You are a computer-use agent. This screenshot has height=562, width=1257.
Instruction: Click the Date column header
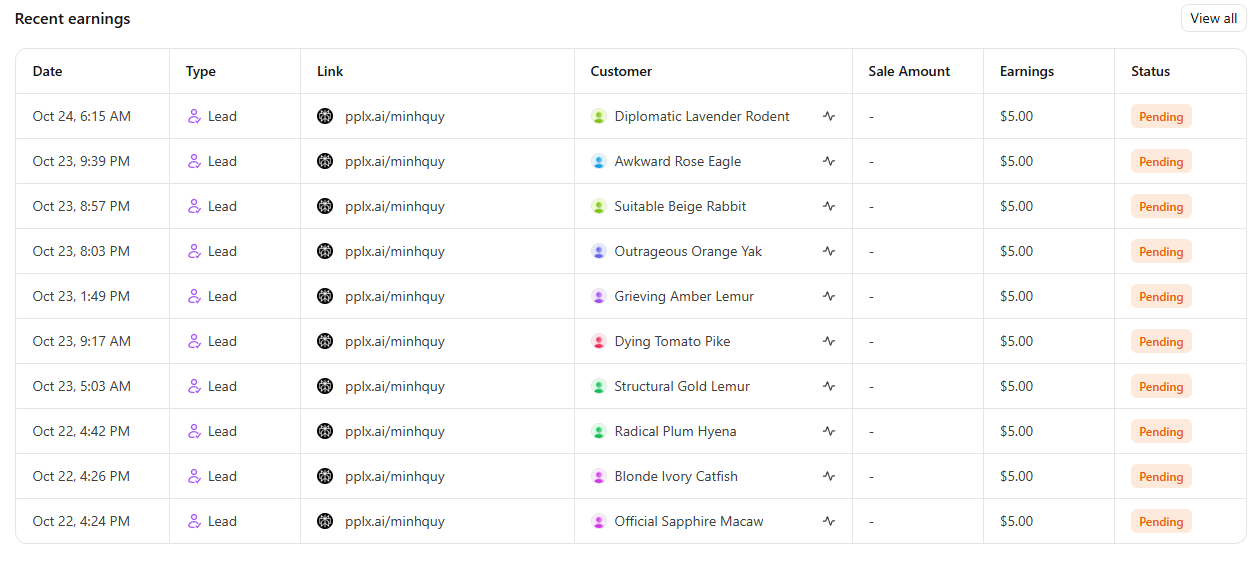(47, 71)
